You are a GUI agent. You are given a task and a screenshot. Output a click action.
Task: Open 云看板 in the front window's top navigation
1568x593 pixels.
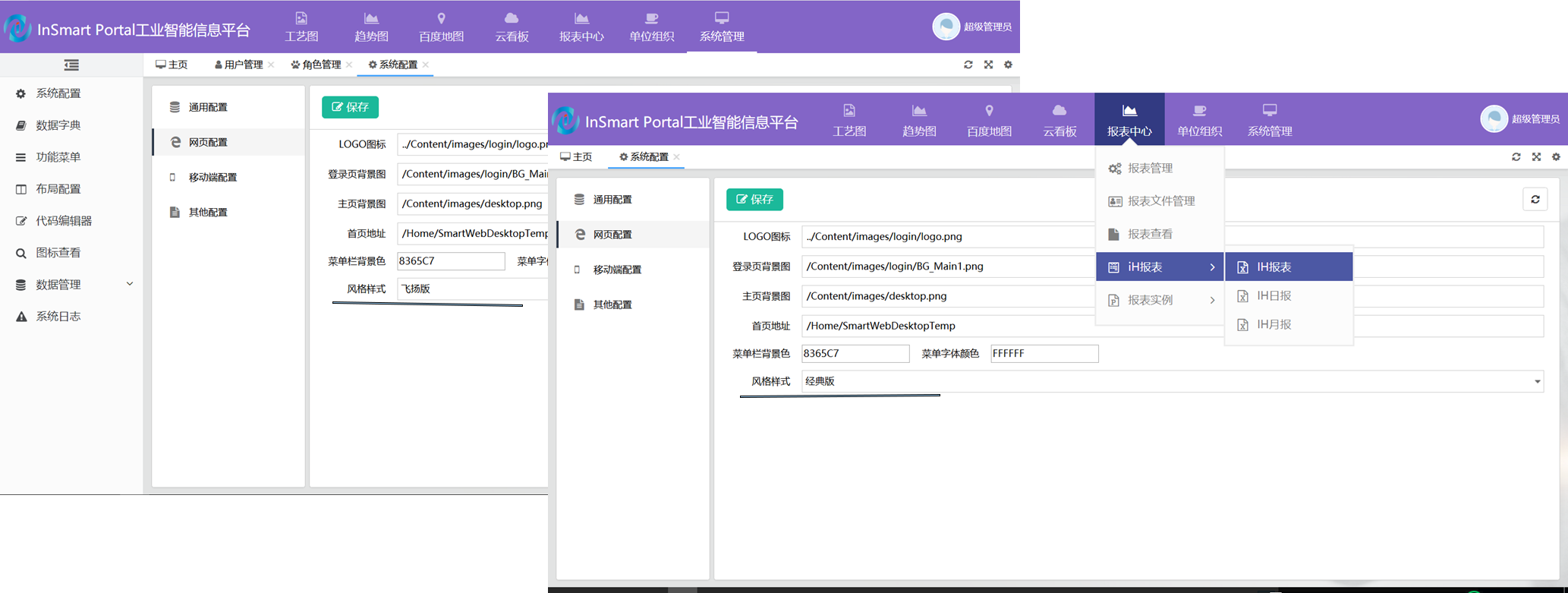coord(1060,121)
